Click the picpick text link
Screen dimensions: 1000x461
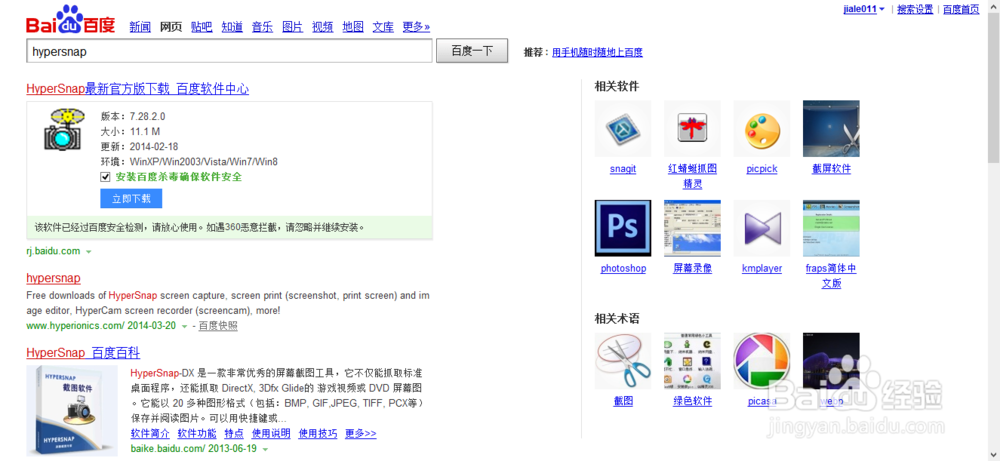[x=761, y=169]
